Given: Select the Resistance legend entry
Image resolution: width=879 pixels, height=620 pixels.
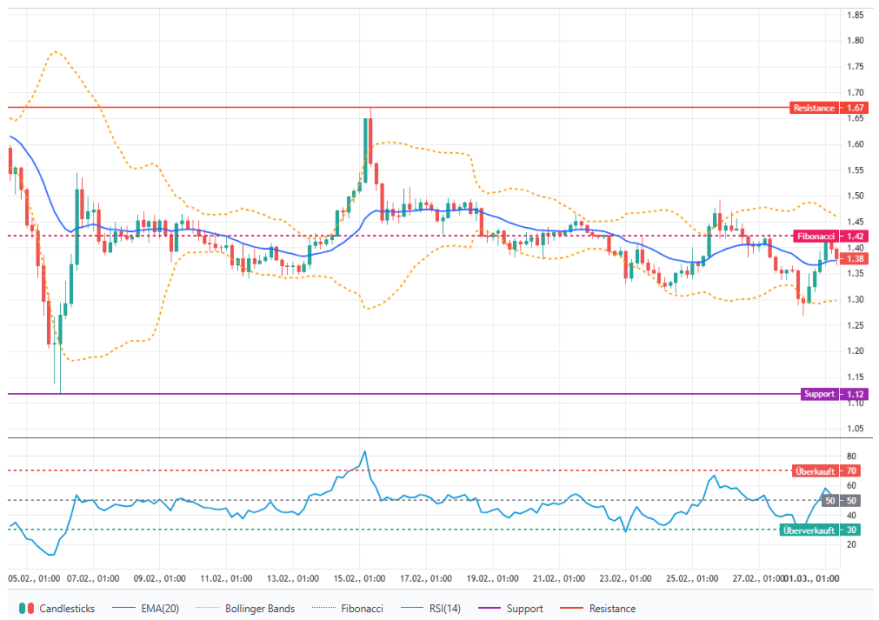Looking at the screenshot, I should [x=611, y=608].
